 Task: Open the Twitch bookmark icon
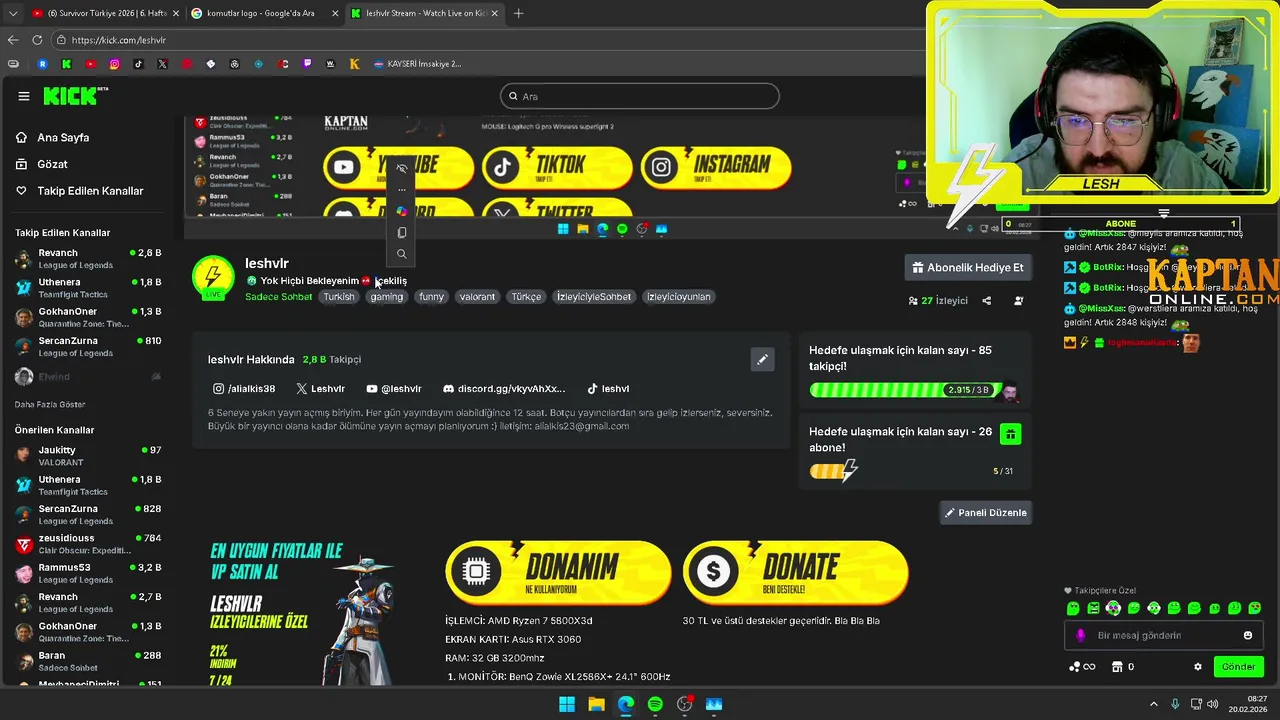point(306,64)
